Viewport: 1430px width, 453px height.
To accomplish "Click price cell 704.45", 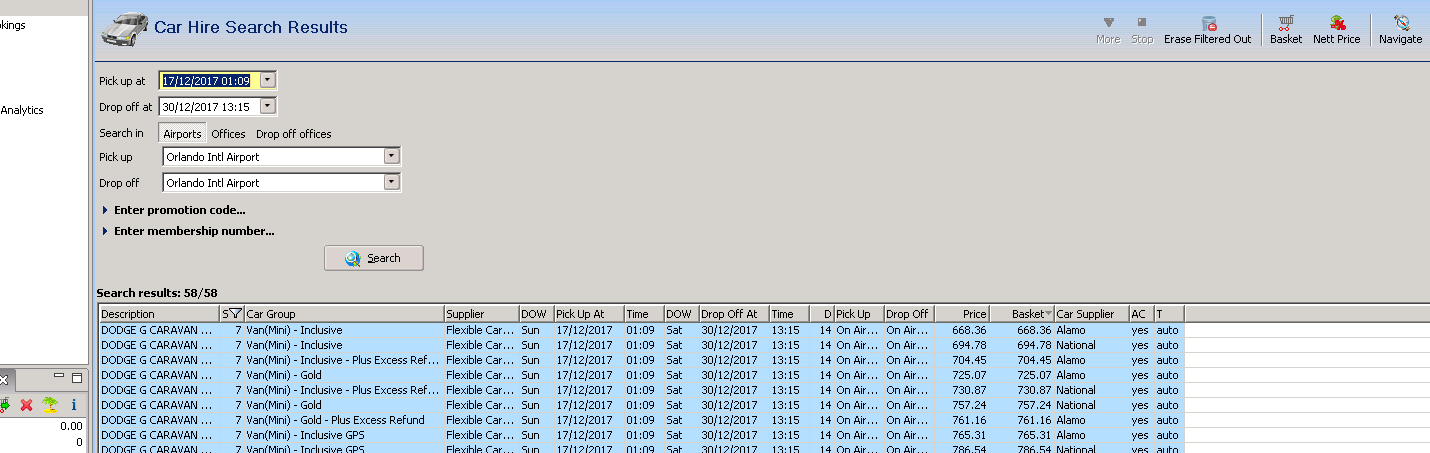I will (962, 360).
